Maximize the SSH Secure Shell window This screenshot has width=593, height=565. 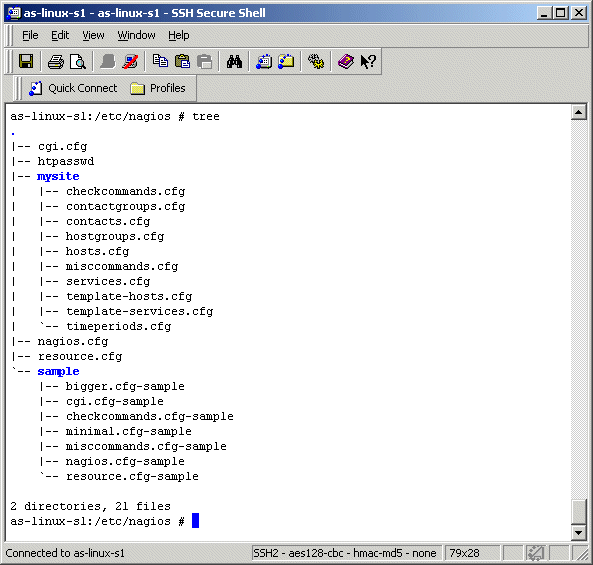[x=560, y=13]
